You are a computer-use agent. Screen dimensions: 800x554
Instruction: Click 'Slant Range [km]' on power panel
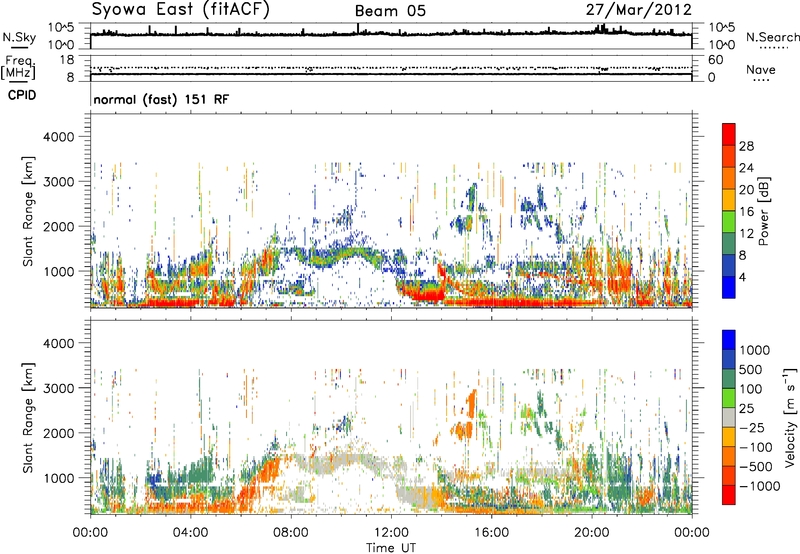28,211
